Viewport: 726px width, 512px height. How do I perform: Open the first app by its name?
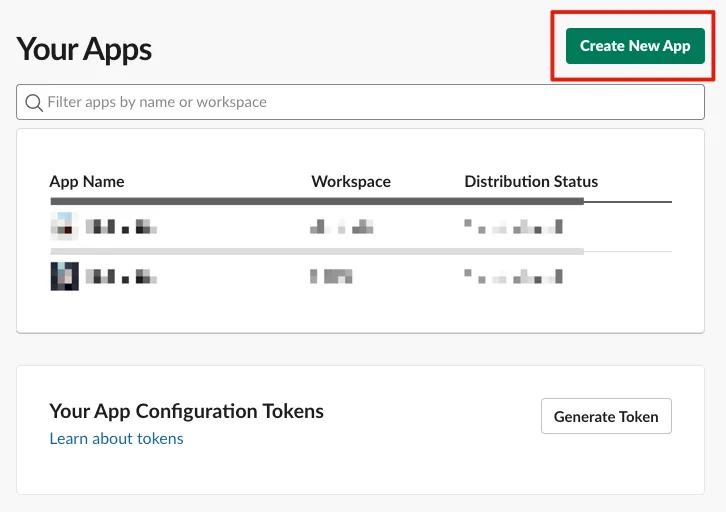[117, 227]
